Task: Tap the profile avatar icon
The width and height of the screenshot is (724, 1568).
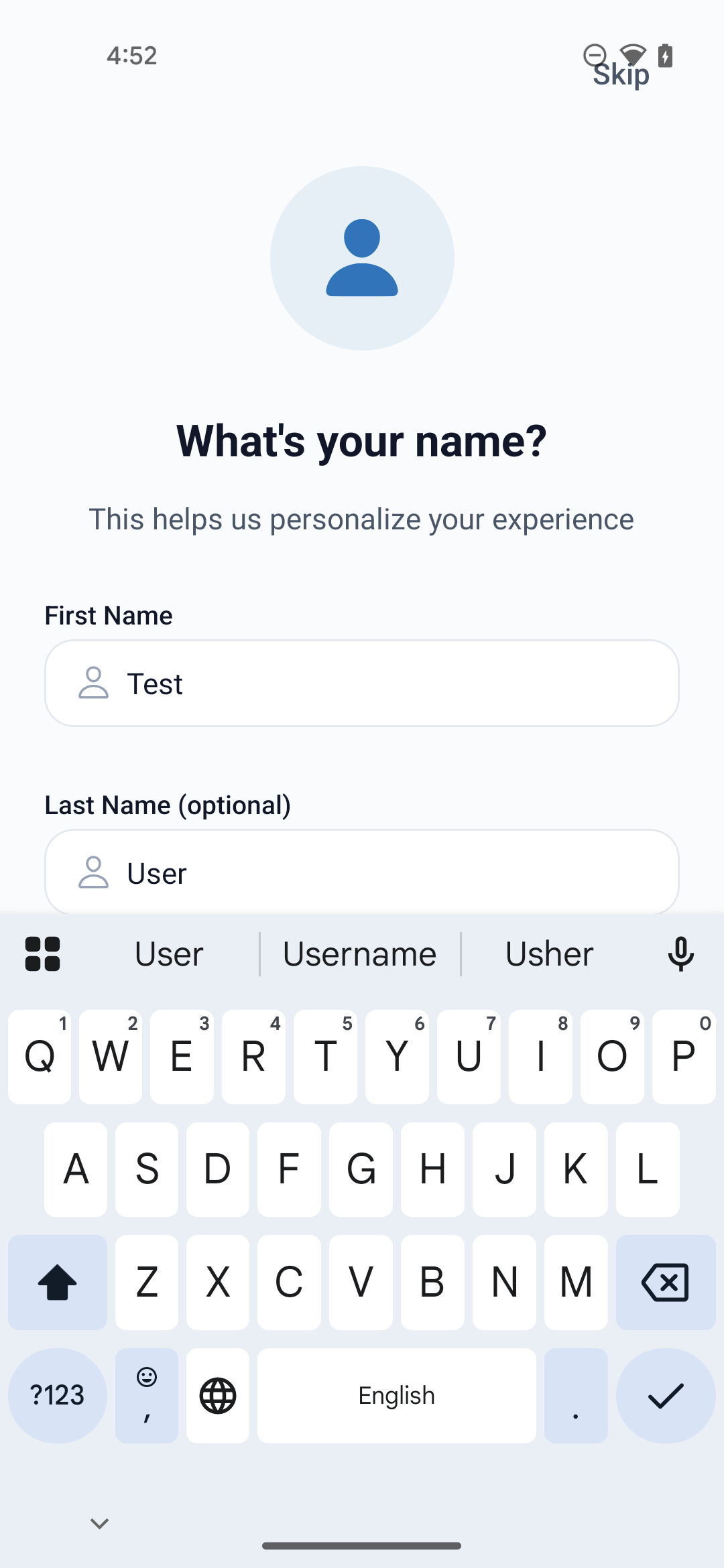Action: coord(362,258)
